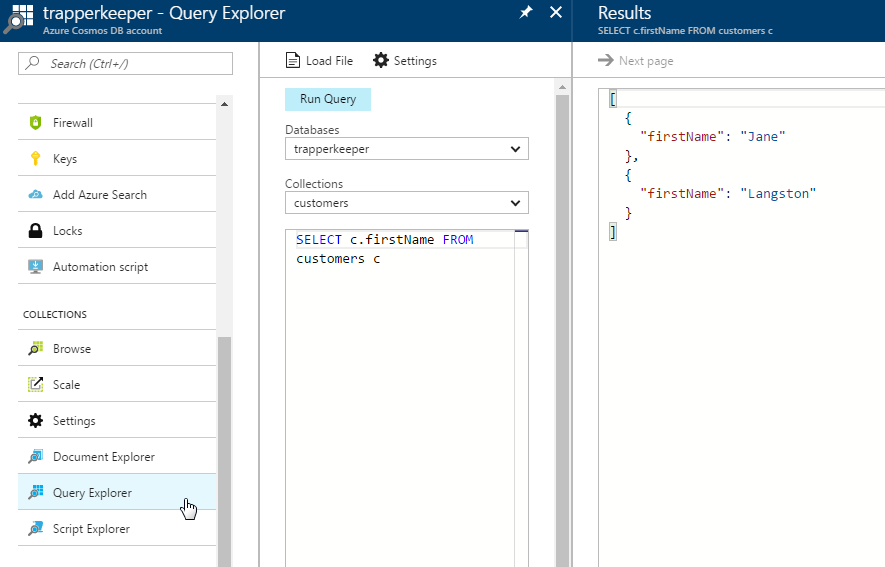Click the toolbar Settings gear icon

pyautogui.click(x=381, y=60)
